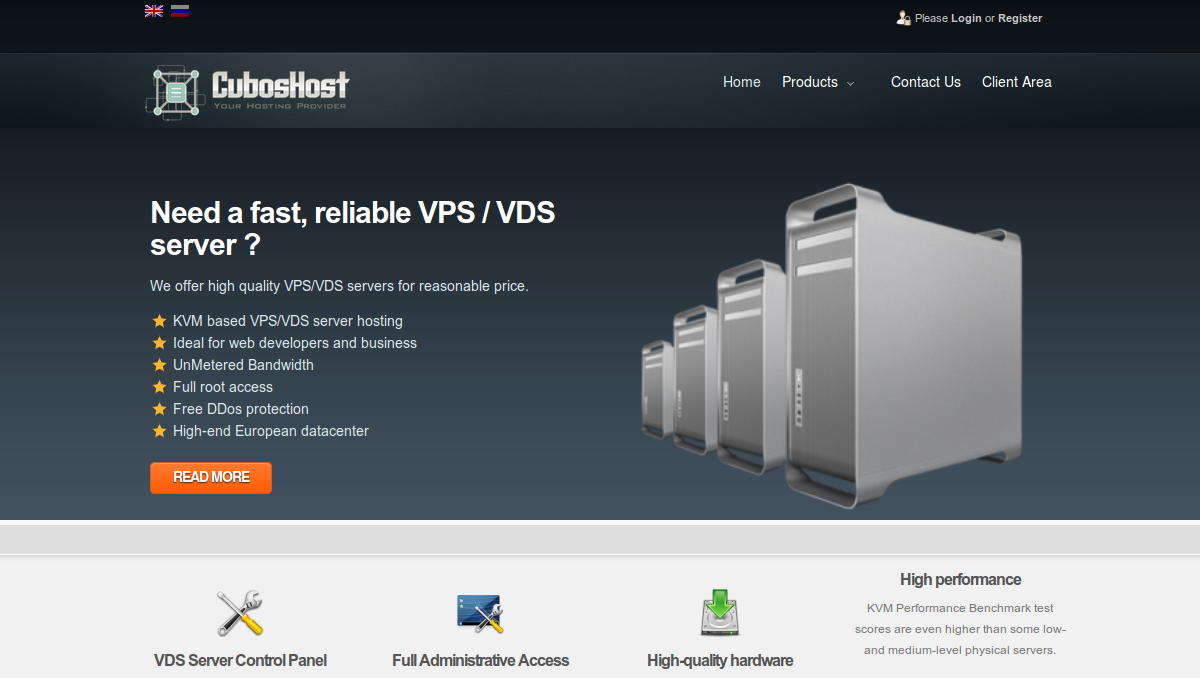Switch language using the Russian flag icon
The height and width of the screenshot is (678, 1200).
click(x=180, y=11)
